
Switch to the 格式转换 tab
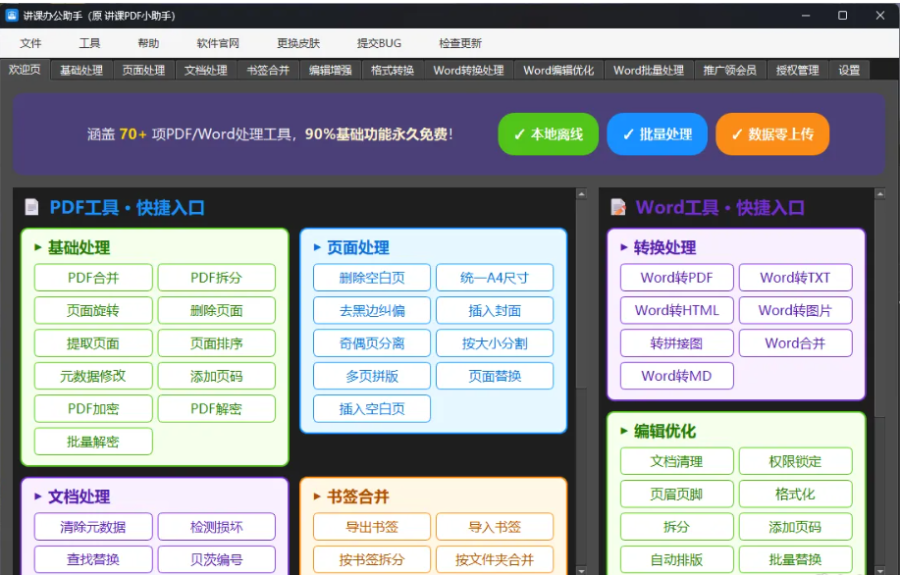393,70
